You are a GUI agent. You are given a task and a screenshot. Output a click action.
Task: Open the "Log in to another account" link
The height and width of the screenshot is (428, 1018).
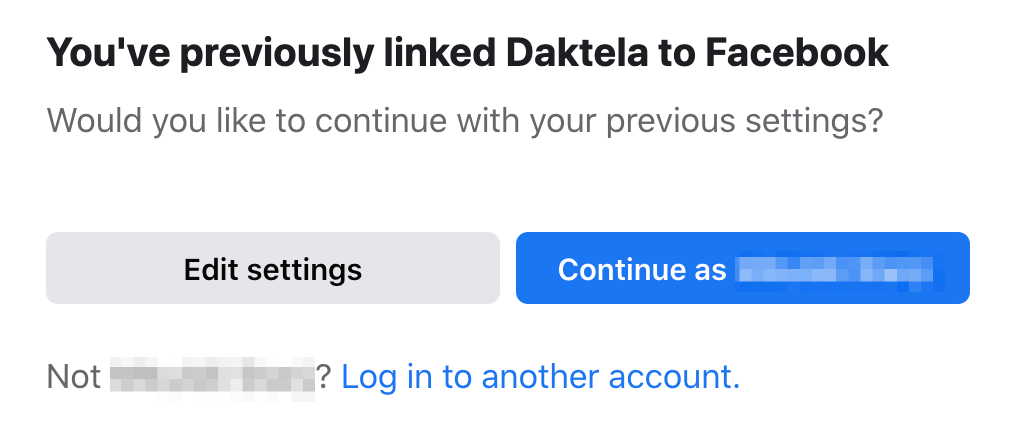click(x=540, y=377)
